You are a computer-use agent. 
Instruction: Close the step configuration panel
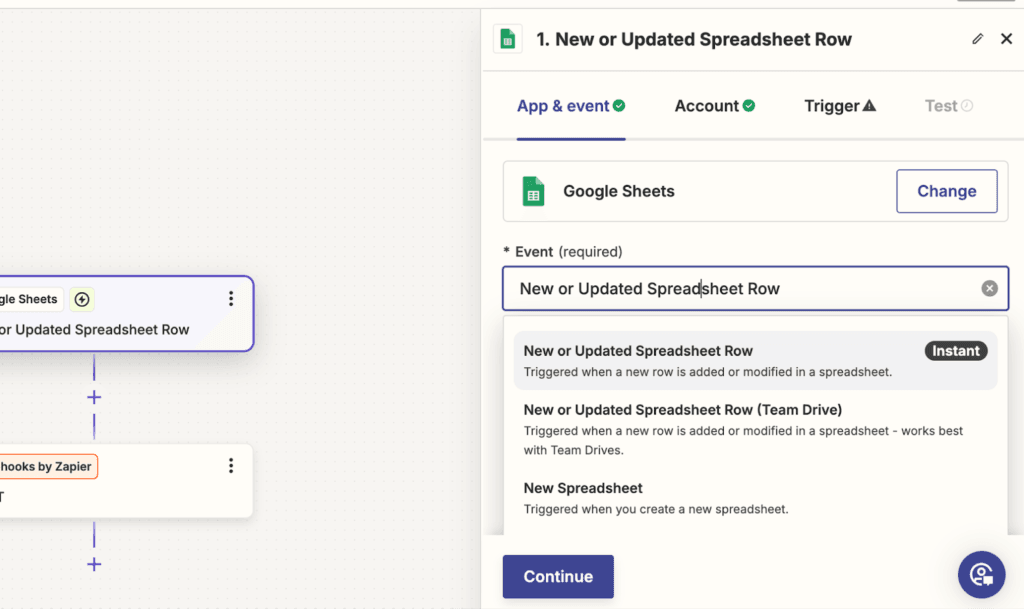click(1007, 38)
